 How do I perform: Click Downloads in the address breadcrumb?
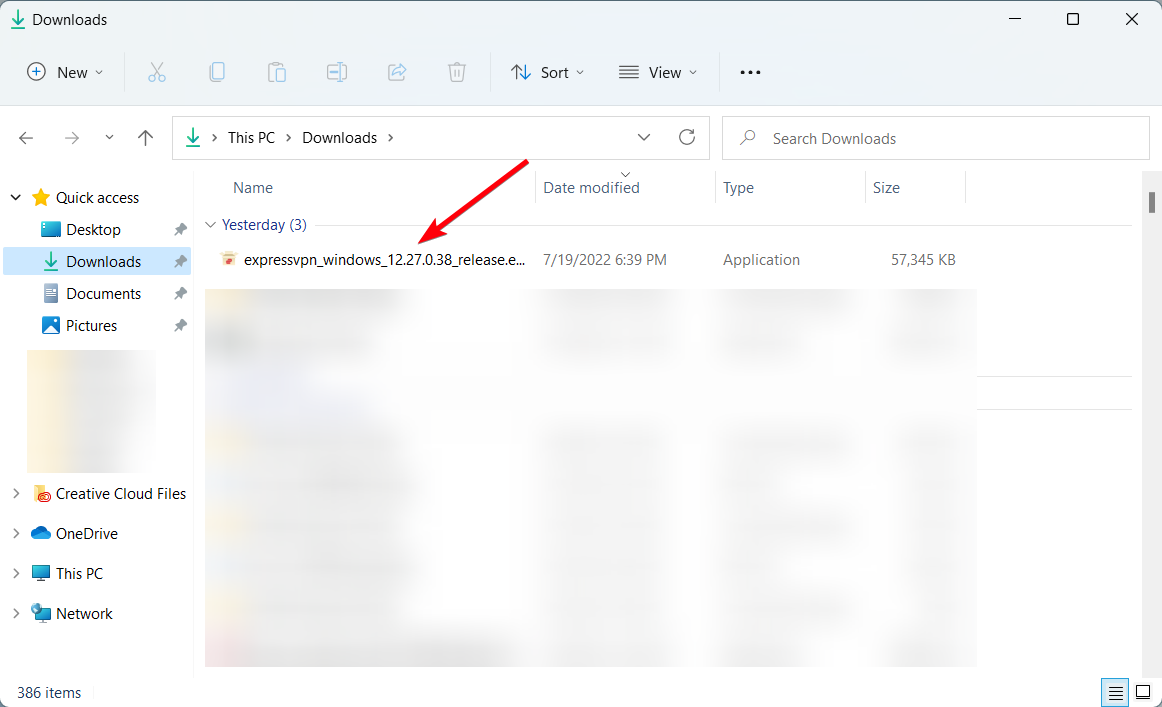click(x=339, y=138)
